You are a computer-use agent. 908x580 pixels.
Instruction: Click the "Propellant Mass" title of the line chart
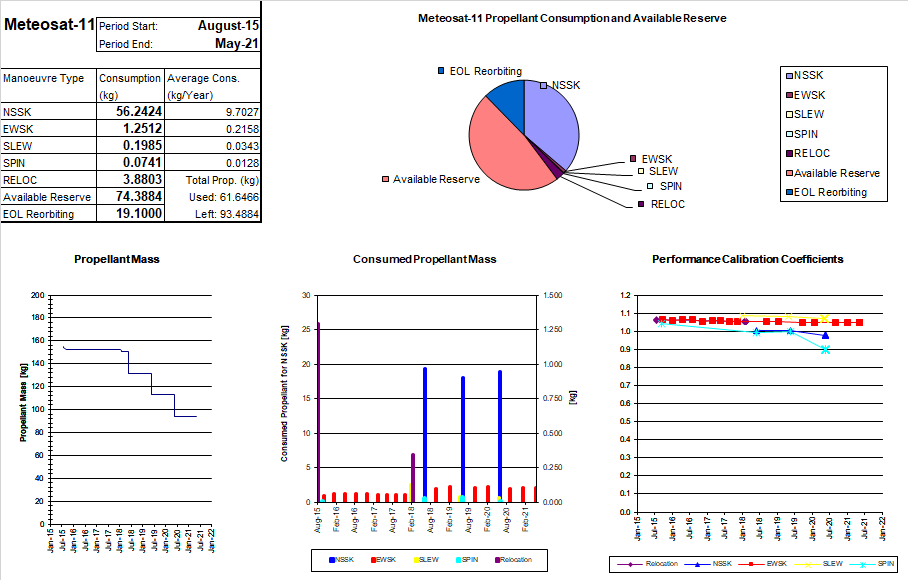point(116,259)
